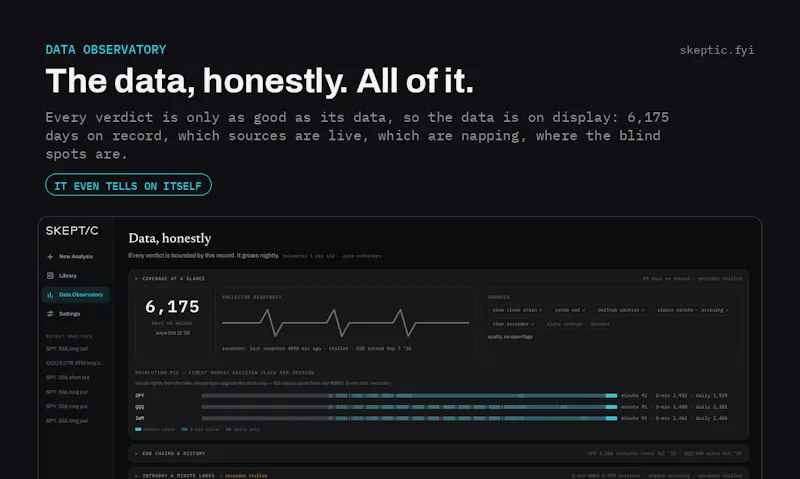Click the orange 'recorder stalled' warning label
800x479 pixels.
(246, 475)
